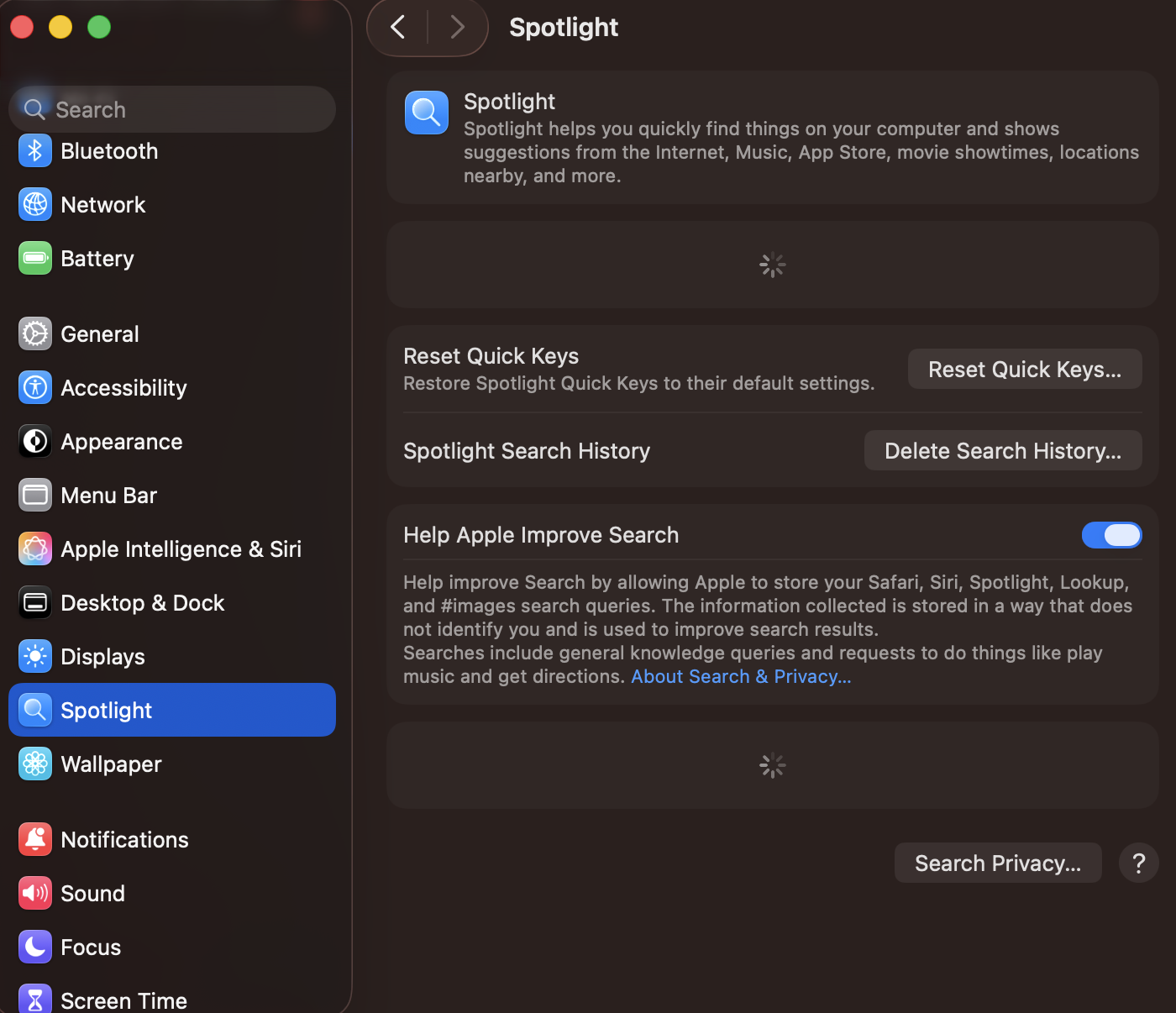Follow the About Search & Privacy… link
Screen dimensions: 1176x1013
pyautogui.click(x=741, y=677)
